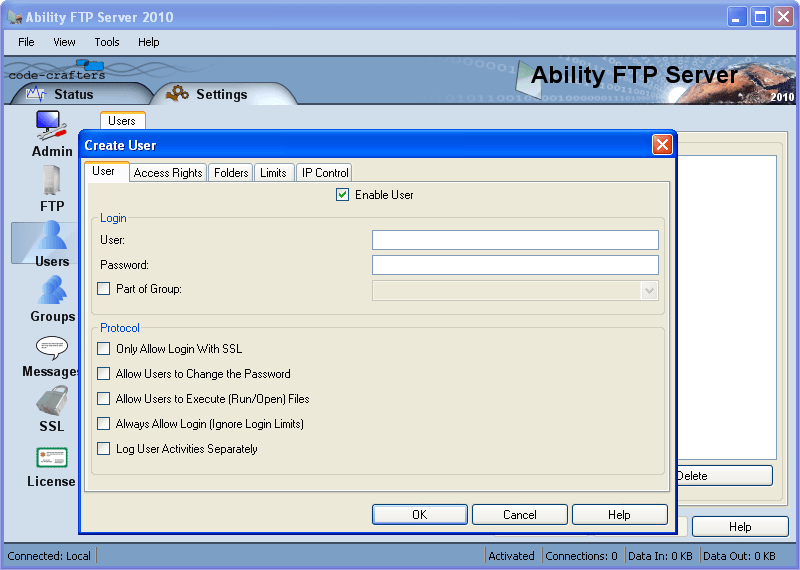Image resolution: width=800 pixels, height=570 pixels.
Task: Click the Activated status bar entry
Action: click(x=511, y=556)
